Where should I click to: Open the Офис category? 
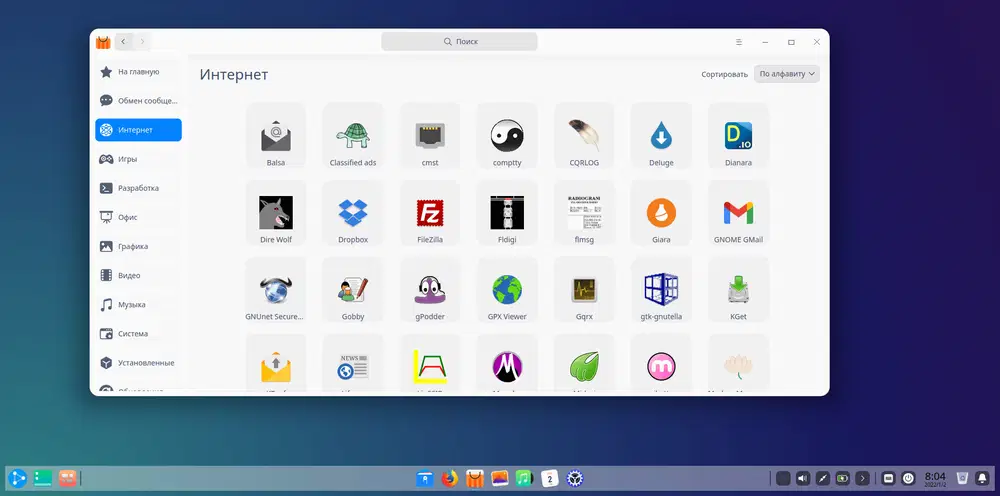[138, 217]
